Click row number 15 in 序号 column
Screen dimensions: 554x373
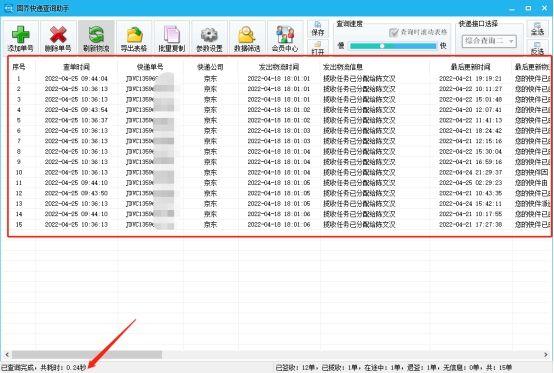tap(19, 224)
